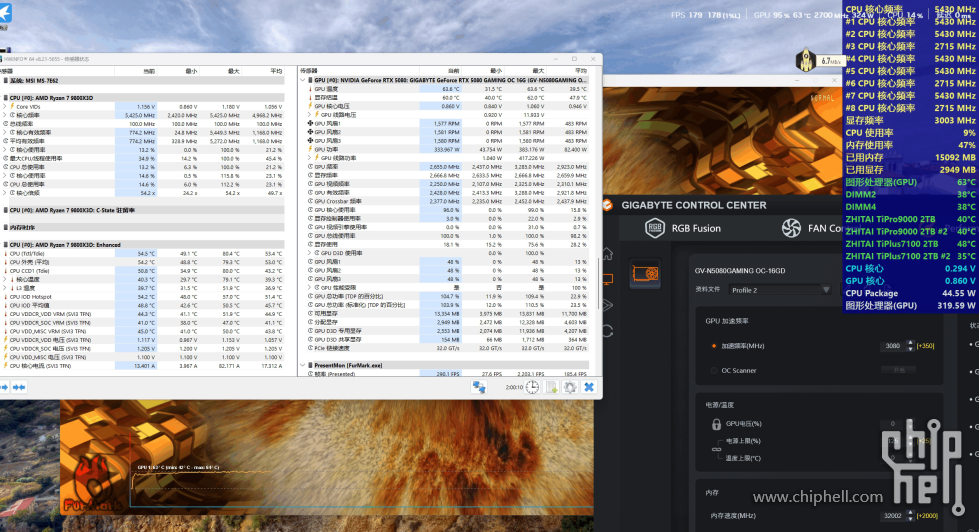Select the CPU [#0]: AMD Ryzen 7 9800X3D: Enhanced header
This screenshot has height=532, width=979.
click(x=143, y=245)
